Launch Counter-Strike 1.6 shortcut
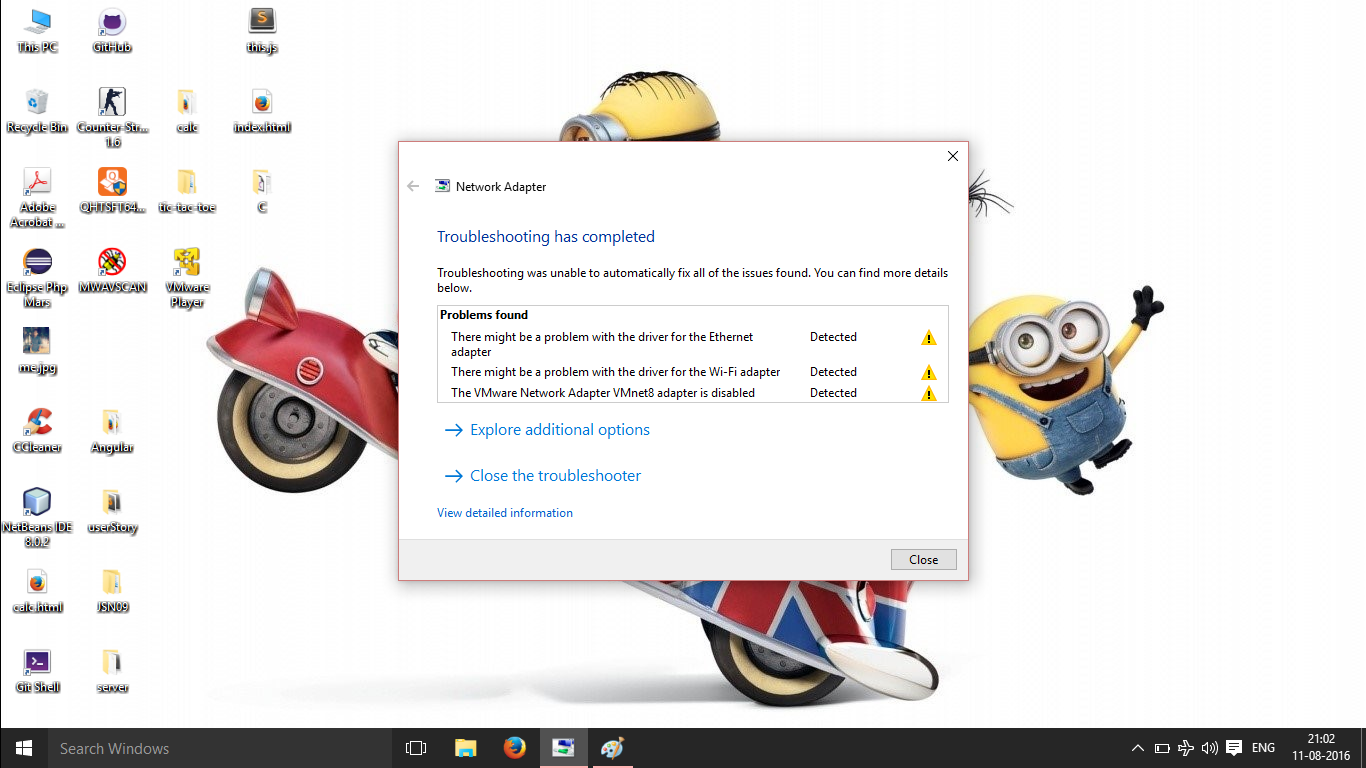 click(x=112, y=118)
